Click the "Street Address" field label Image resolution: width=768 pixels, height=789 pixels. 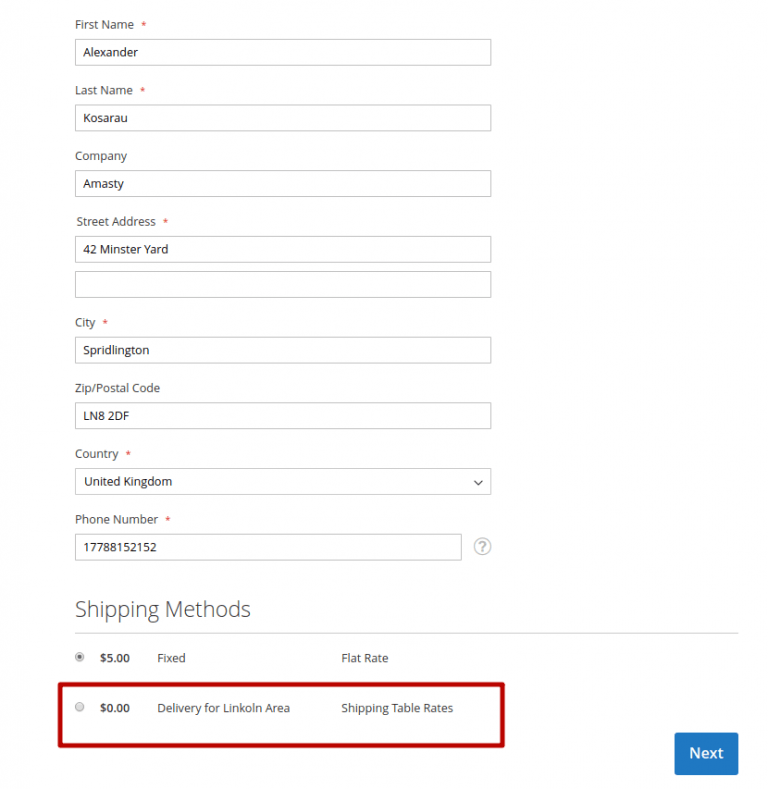click(x=116, y=221)
